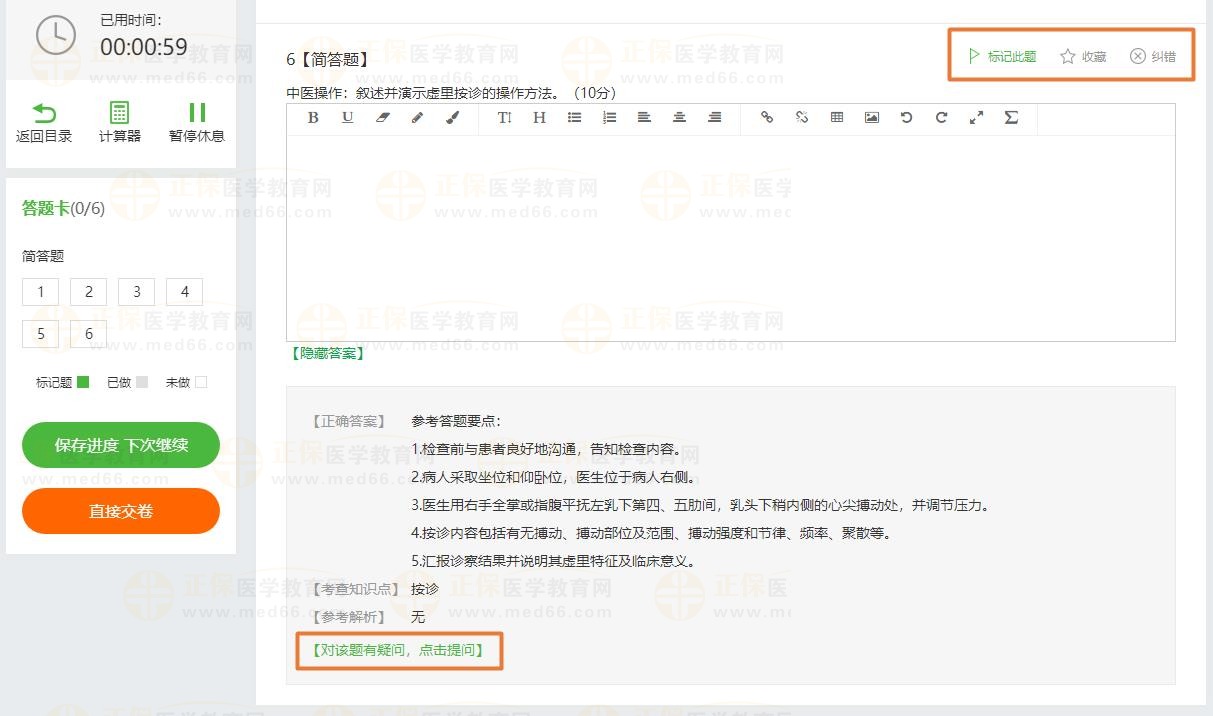The height and width of the screenshot is (716, 1213).
Task: Toggle the unordered bullet list
Action: point(574,118)
